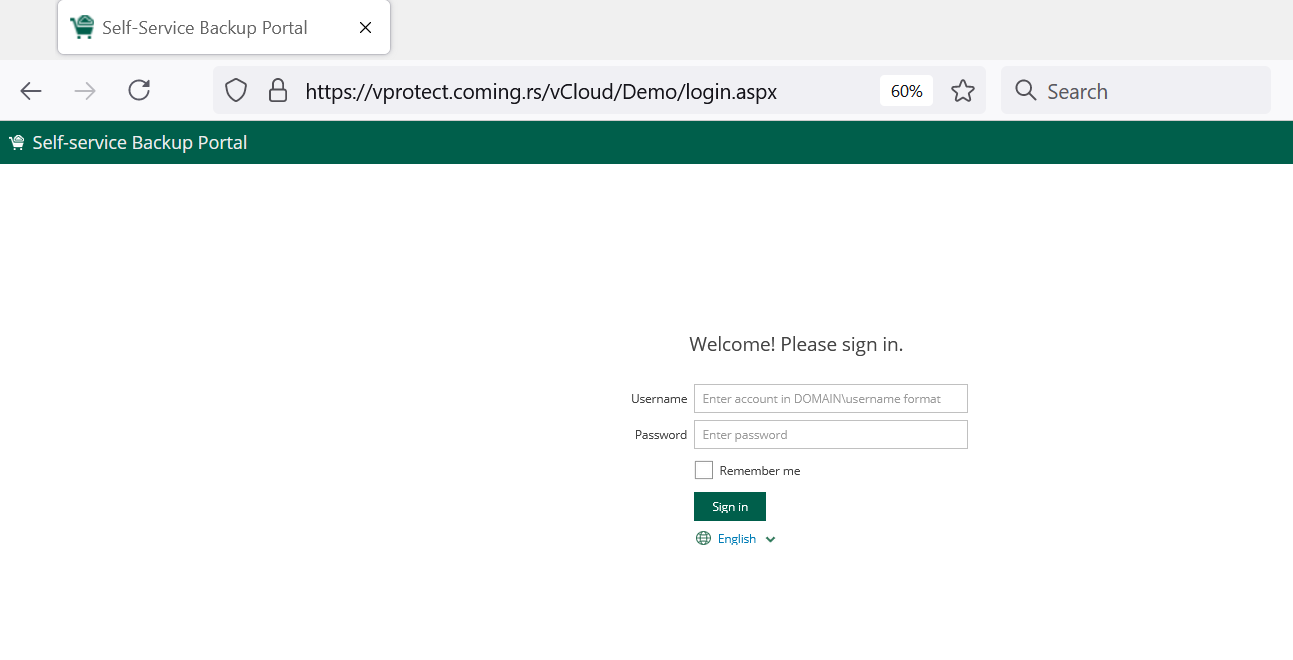This screenshot has height=660, width=1293.
Task: Click the magnifying glass in the search field
Action: click(x=1026, y=90)
